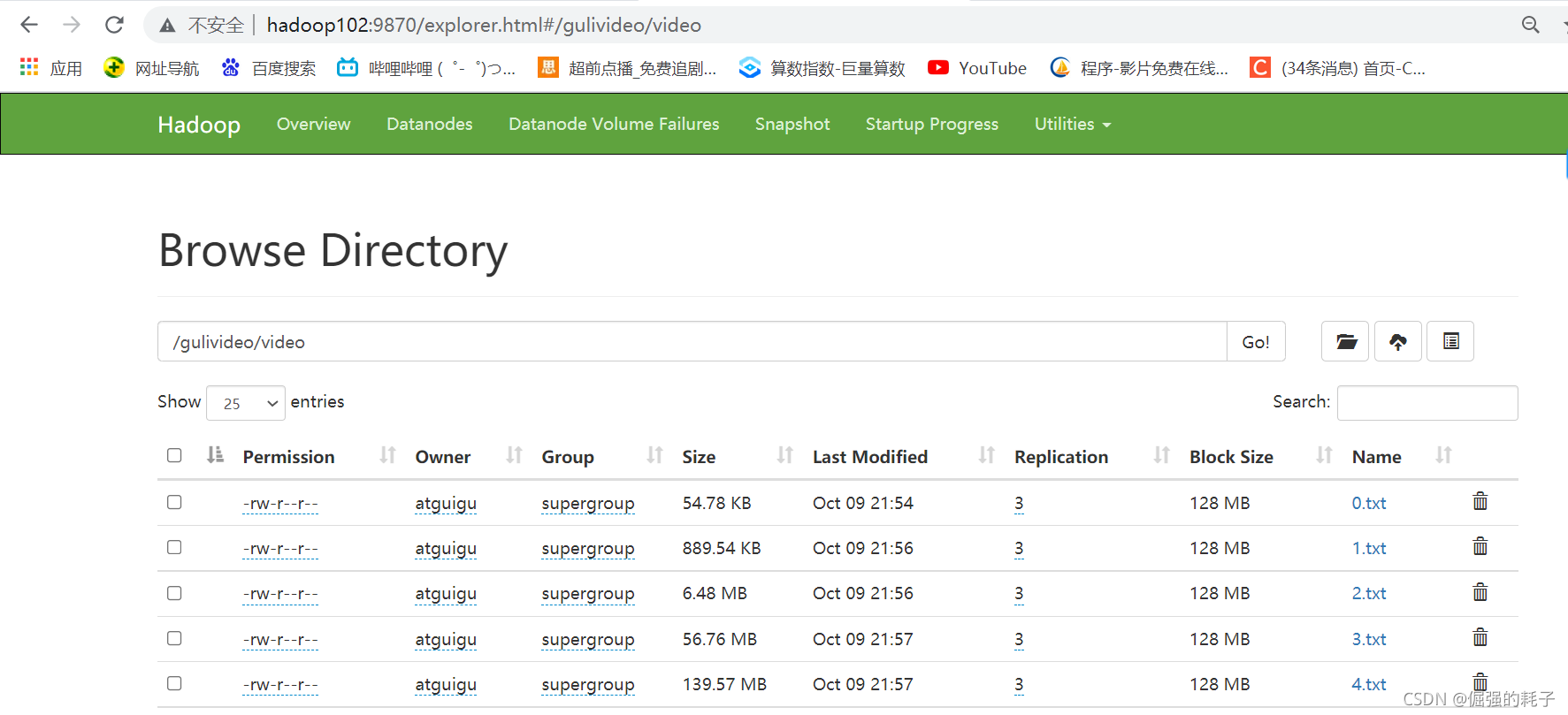This screenshot has width=1568, height=715.
Task: Click the Go! button
Action: [x=1256, y=341]
